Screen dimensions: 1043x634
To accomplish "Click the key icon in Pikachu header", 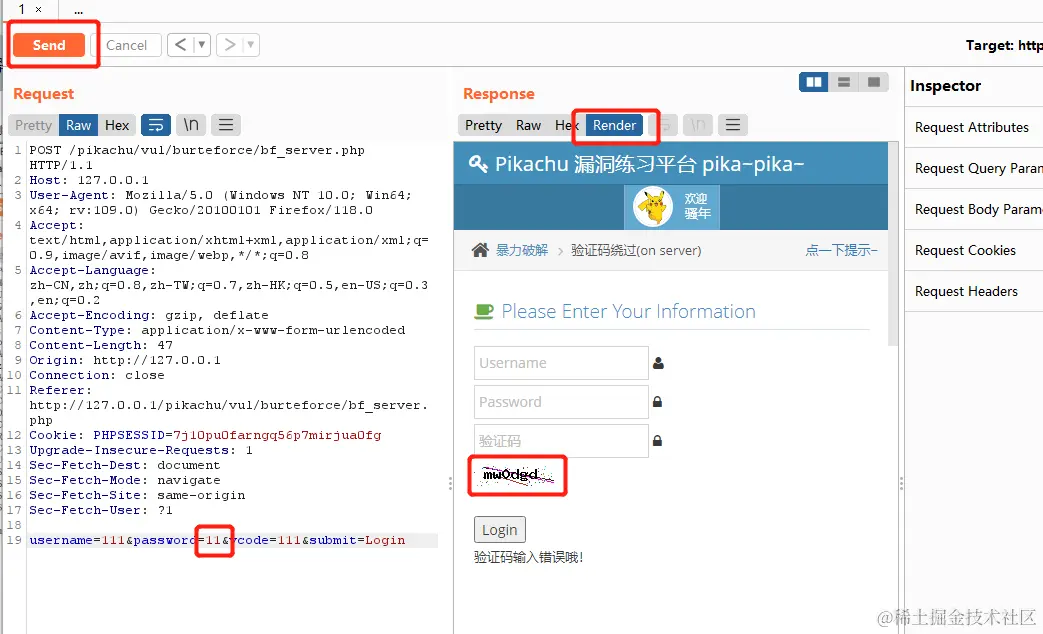I will [478, 163].
